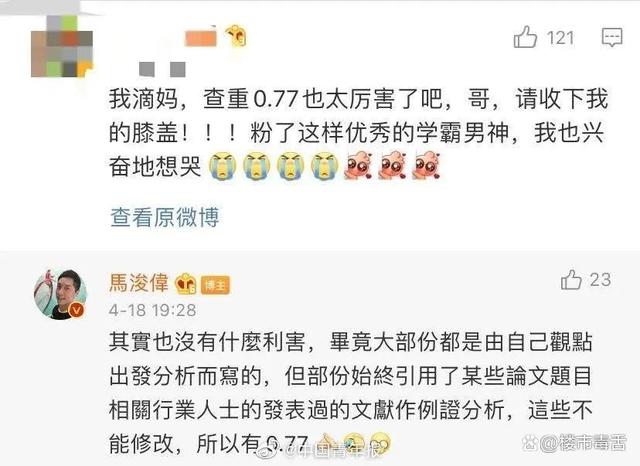Click the 121 like count number

(561, 38)
